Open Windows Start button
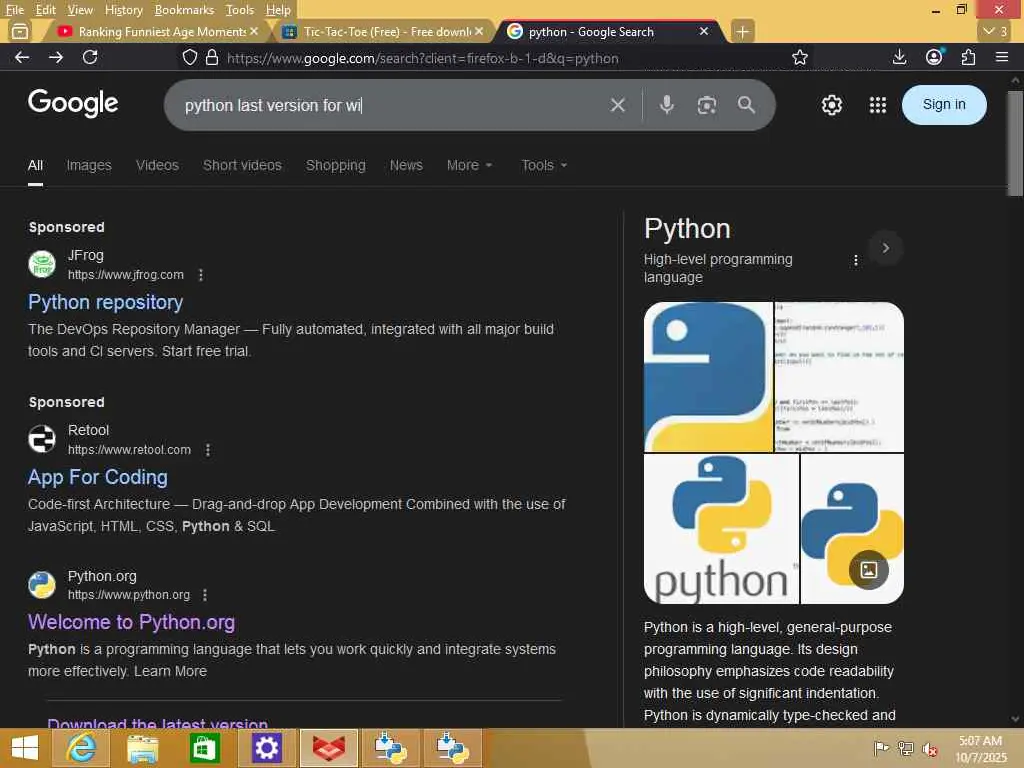 point(25,748)
